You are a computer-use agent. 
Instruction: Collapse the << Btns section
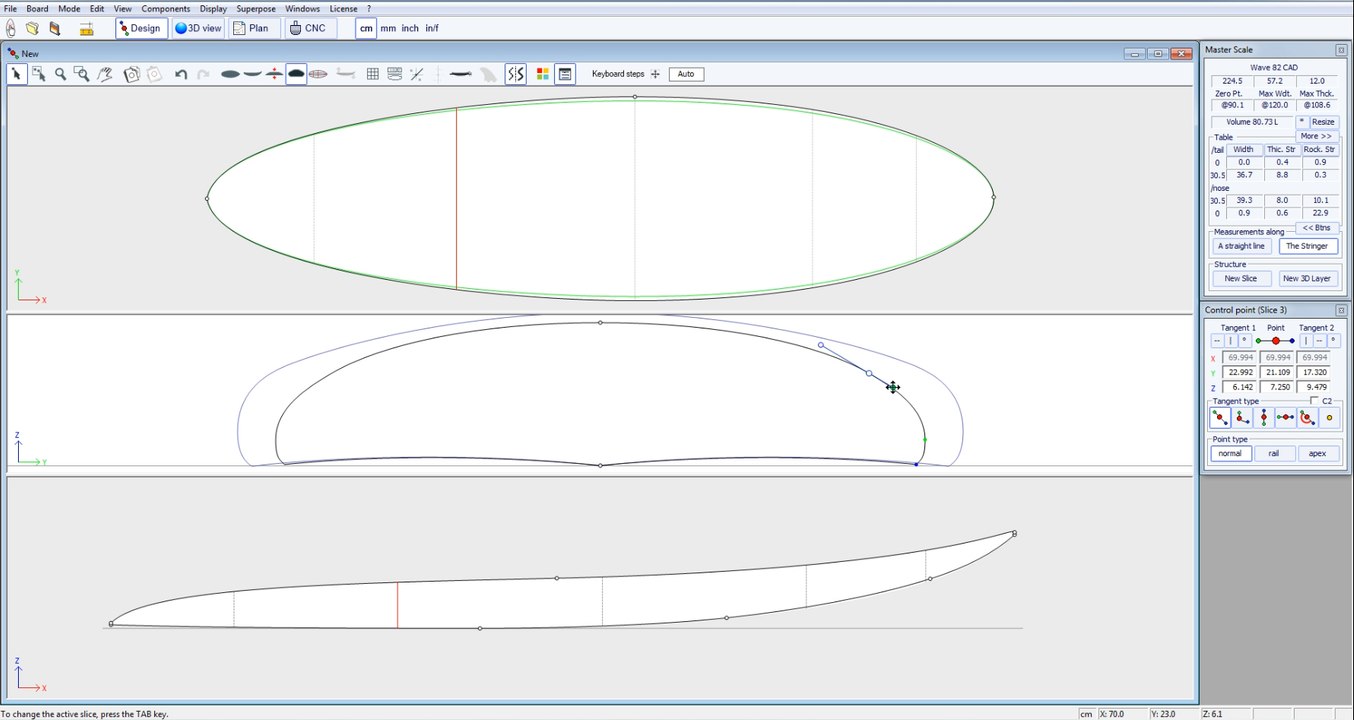1316,228
